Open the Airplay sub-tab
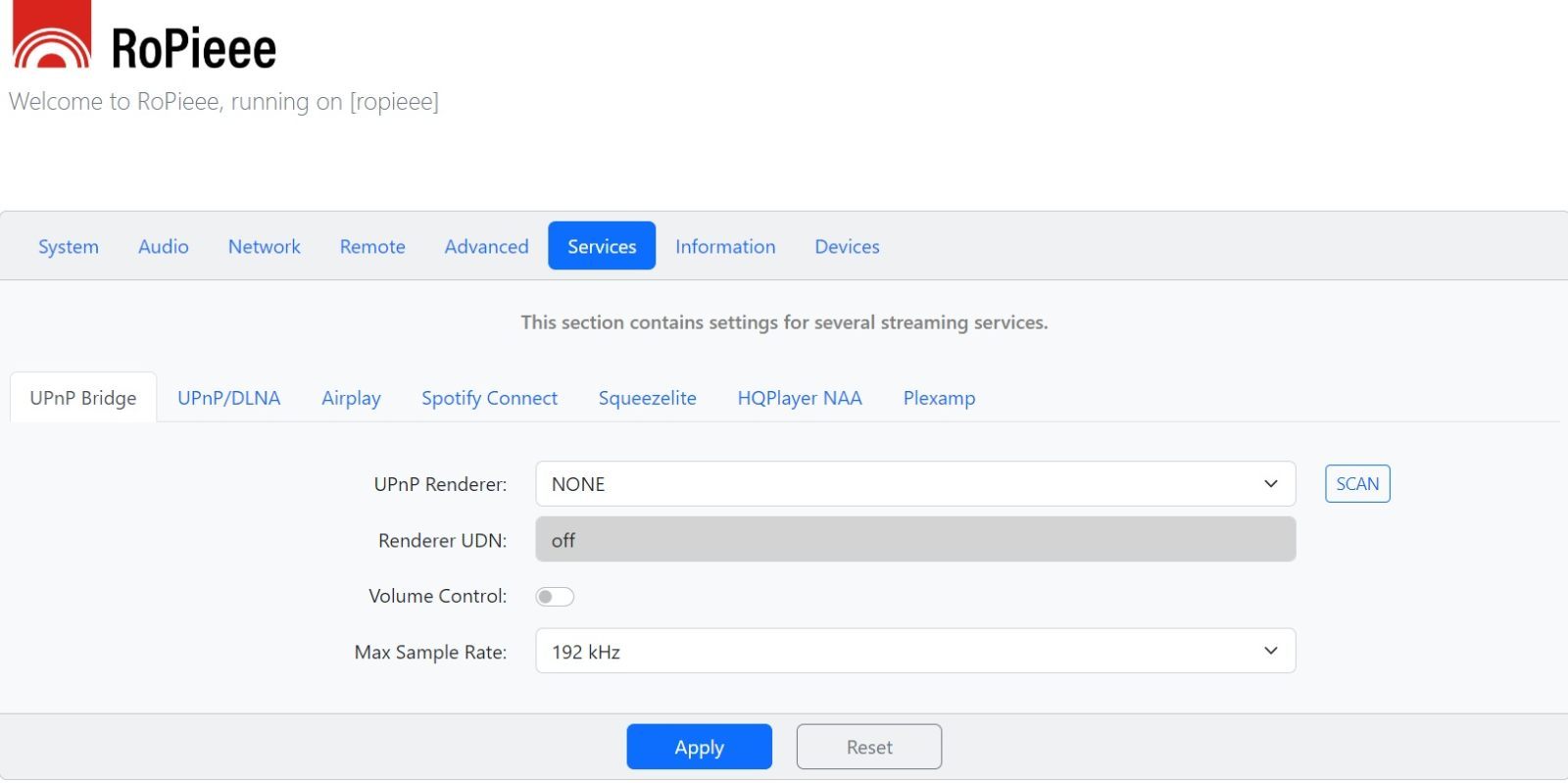The height and width of the screenshot is (783, 1568). coord(351,398)
